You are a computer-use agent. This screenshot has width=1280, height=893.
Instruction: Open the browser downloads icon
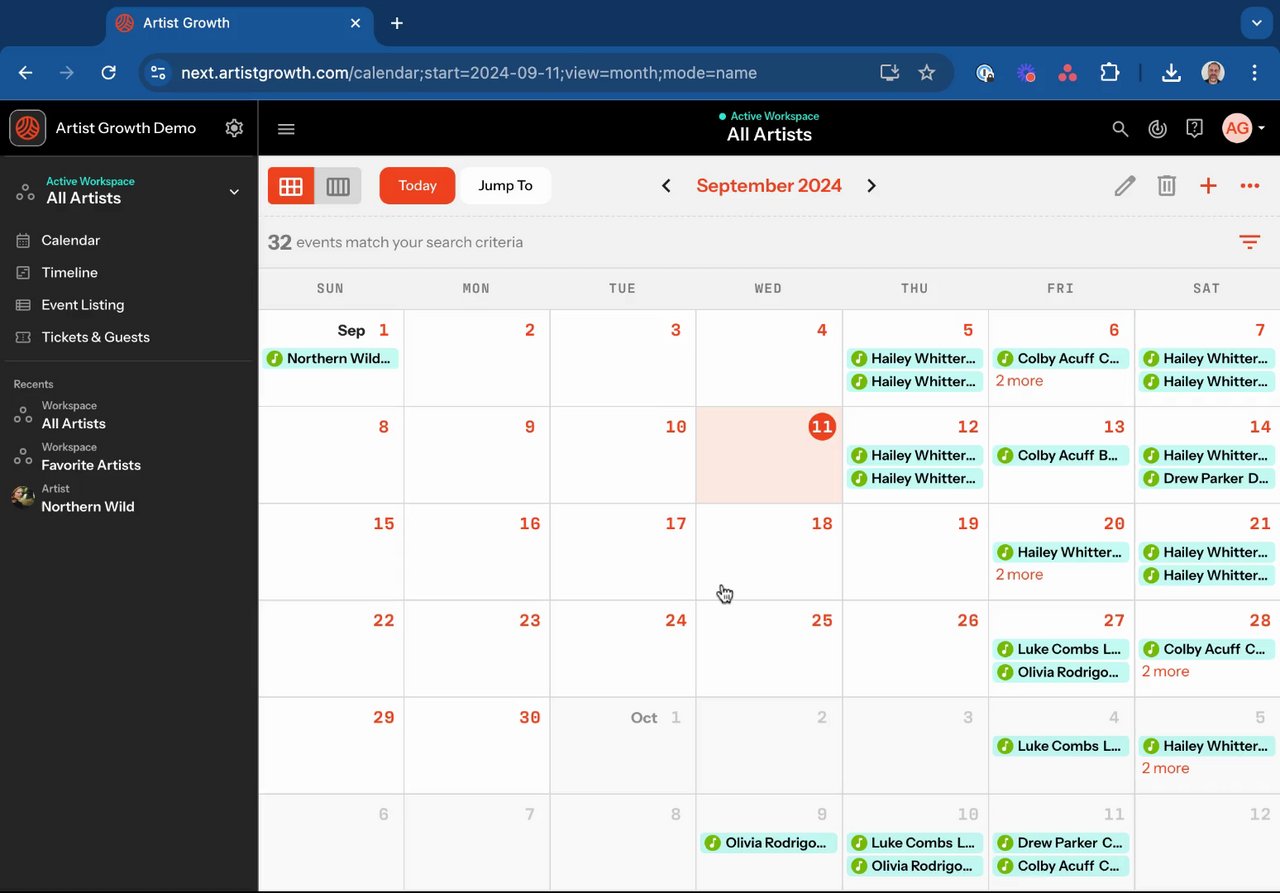(1171, 73)
